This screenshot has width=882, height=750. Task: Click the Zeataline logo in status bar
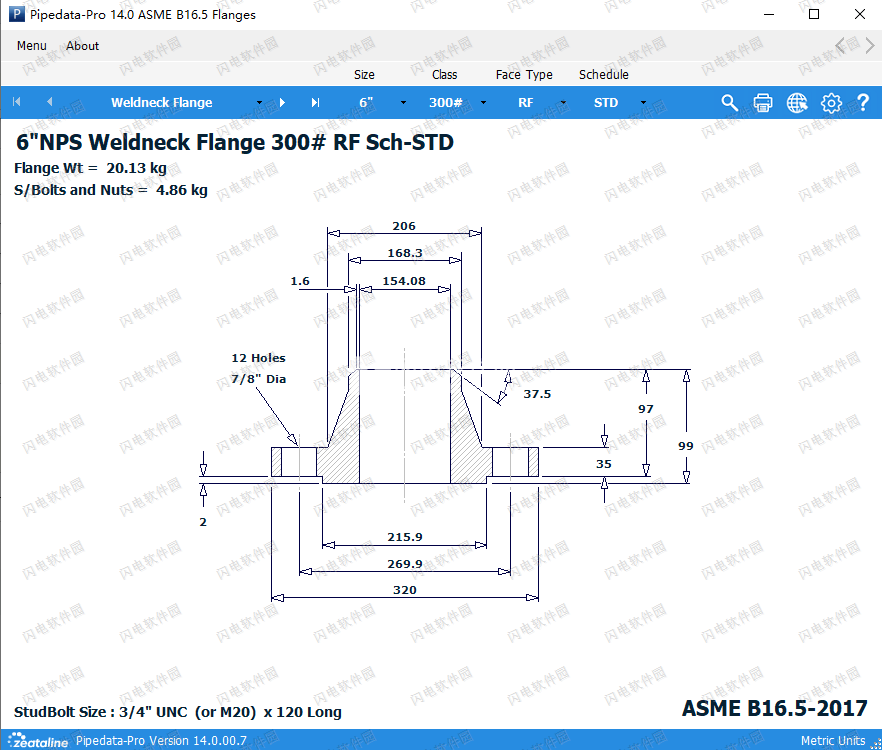coord(38,740)
